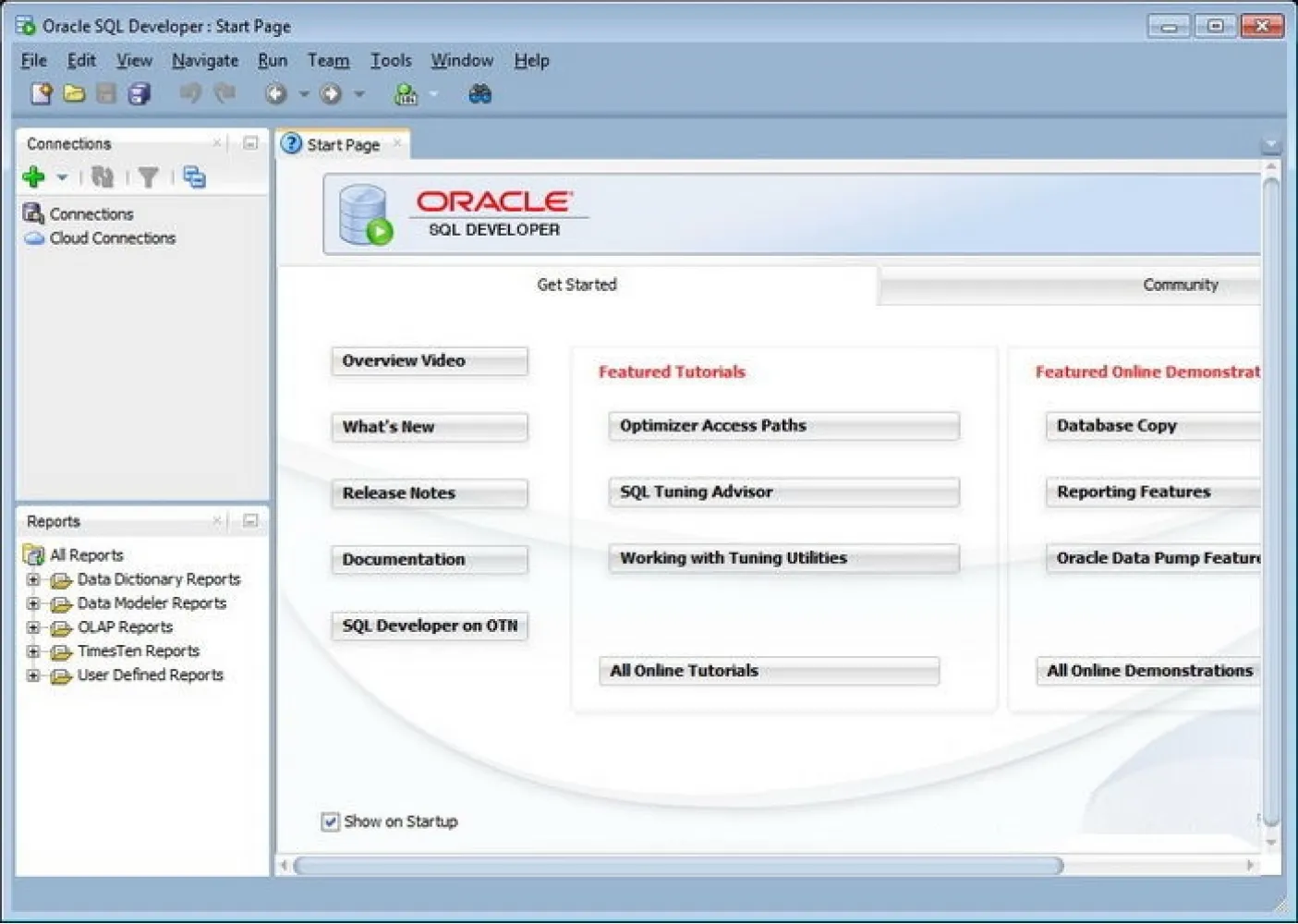Click the Save disk toolbar icon

pyautogui.click(x=106, y=93)
